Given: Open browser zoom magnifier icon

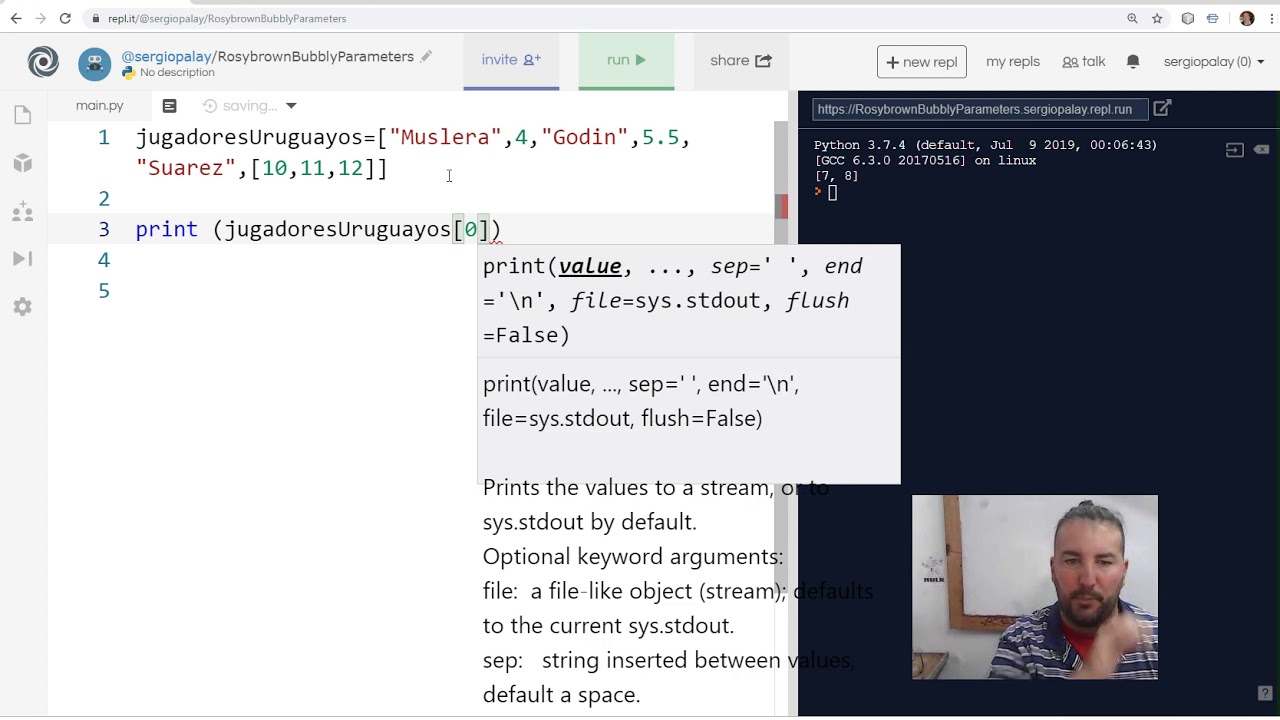Looking at the screenshot, I should (1132, 18).
